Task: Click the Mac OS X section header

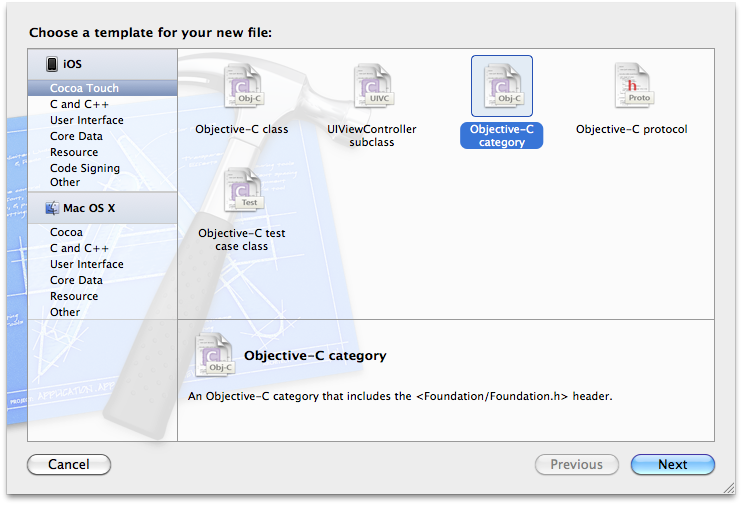Action: click(x=103, y=208)
